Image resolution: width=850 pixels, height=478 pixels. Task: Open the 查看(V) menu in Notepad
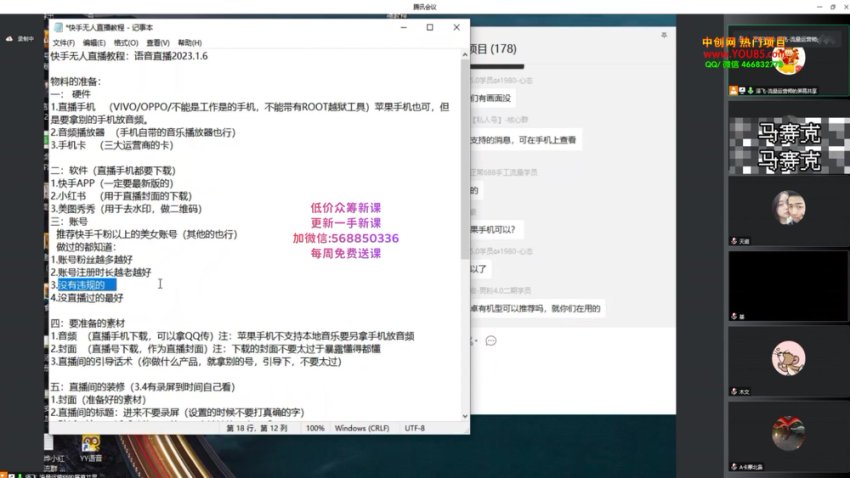[x=158, y=43]
